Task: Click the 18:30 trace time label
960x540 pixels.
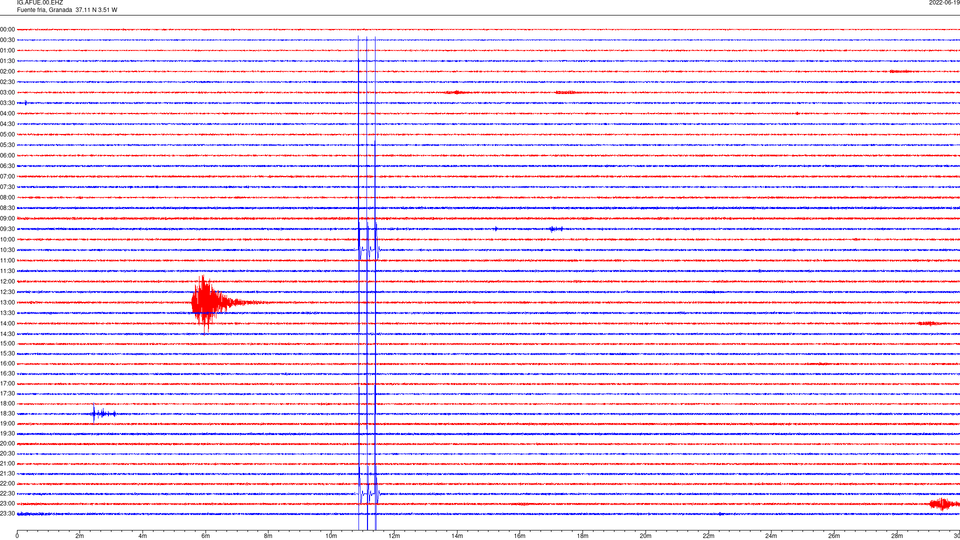Action: 7,414
